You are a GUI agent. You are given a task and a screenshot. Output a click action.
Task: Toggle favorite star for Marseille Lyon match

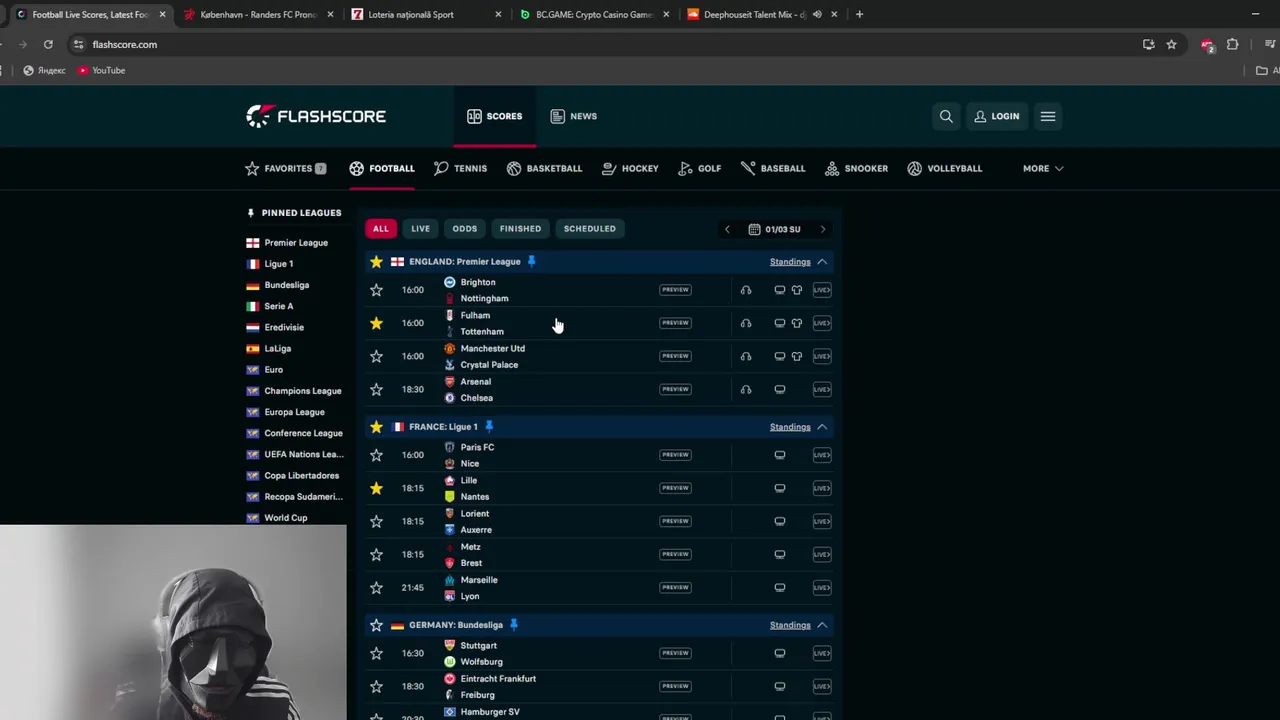pos(376,587)
